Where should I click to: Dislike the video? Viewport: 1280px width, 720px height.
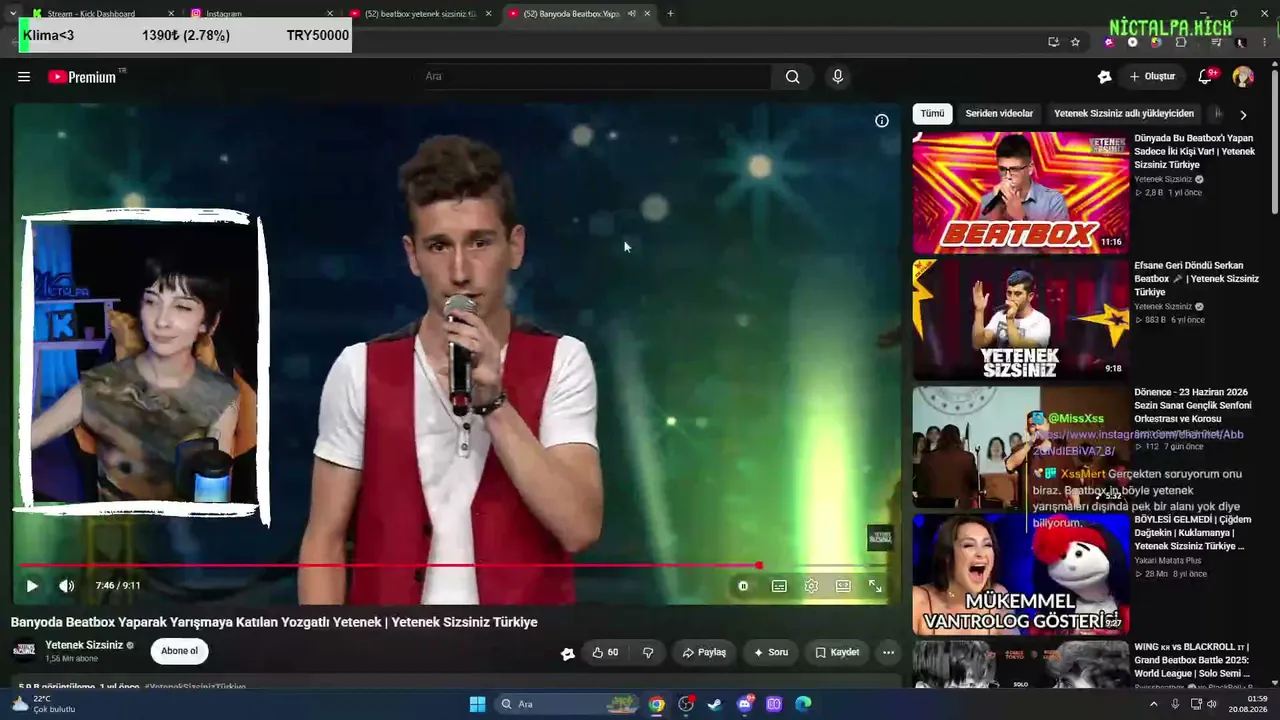pyautogui.click(x=648, y=653)
